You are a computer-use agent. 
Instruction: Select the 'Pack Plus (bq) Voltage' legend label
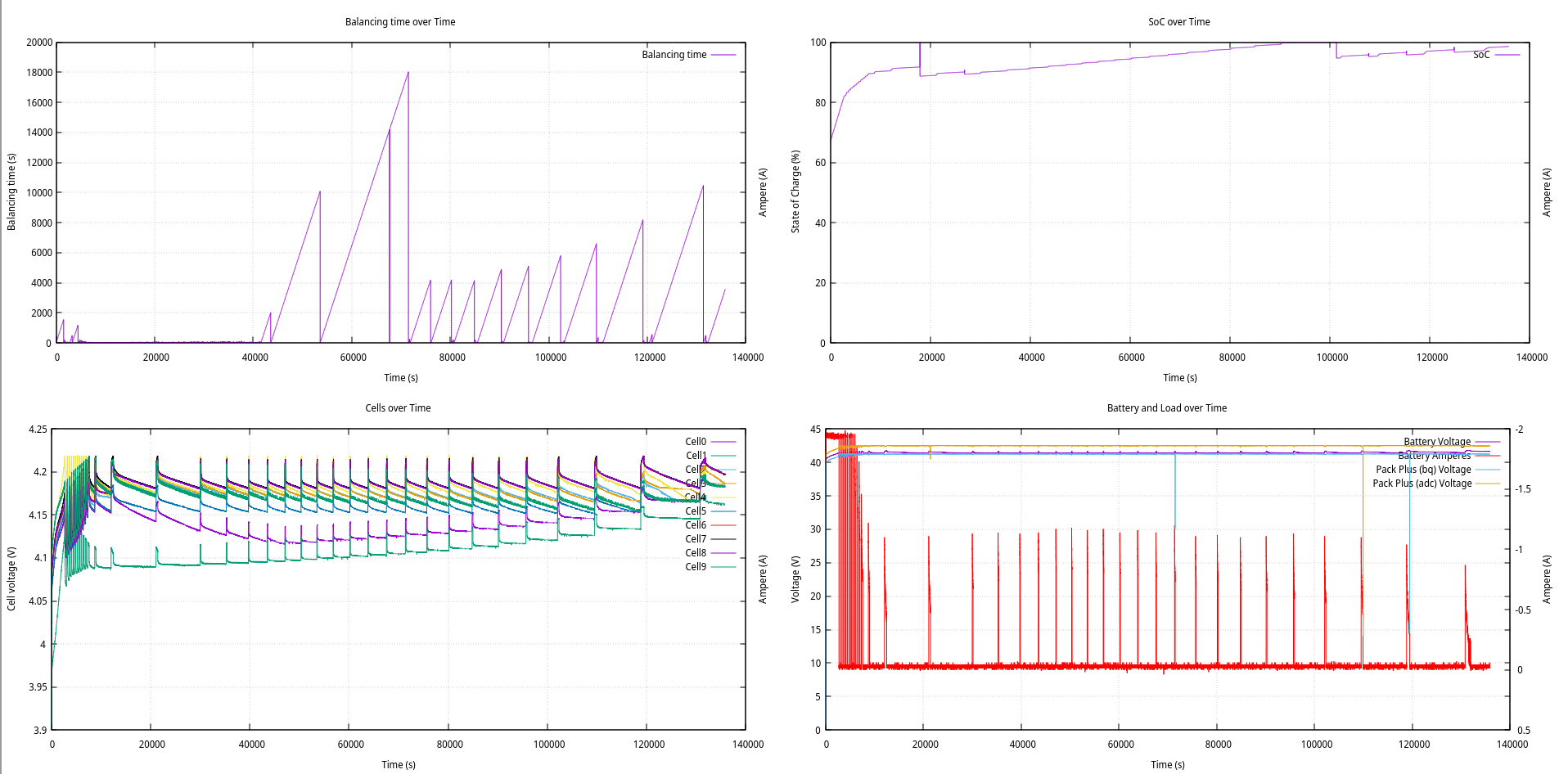[x=1423, y=470]
